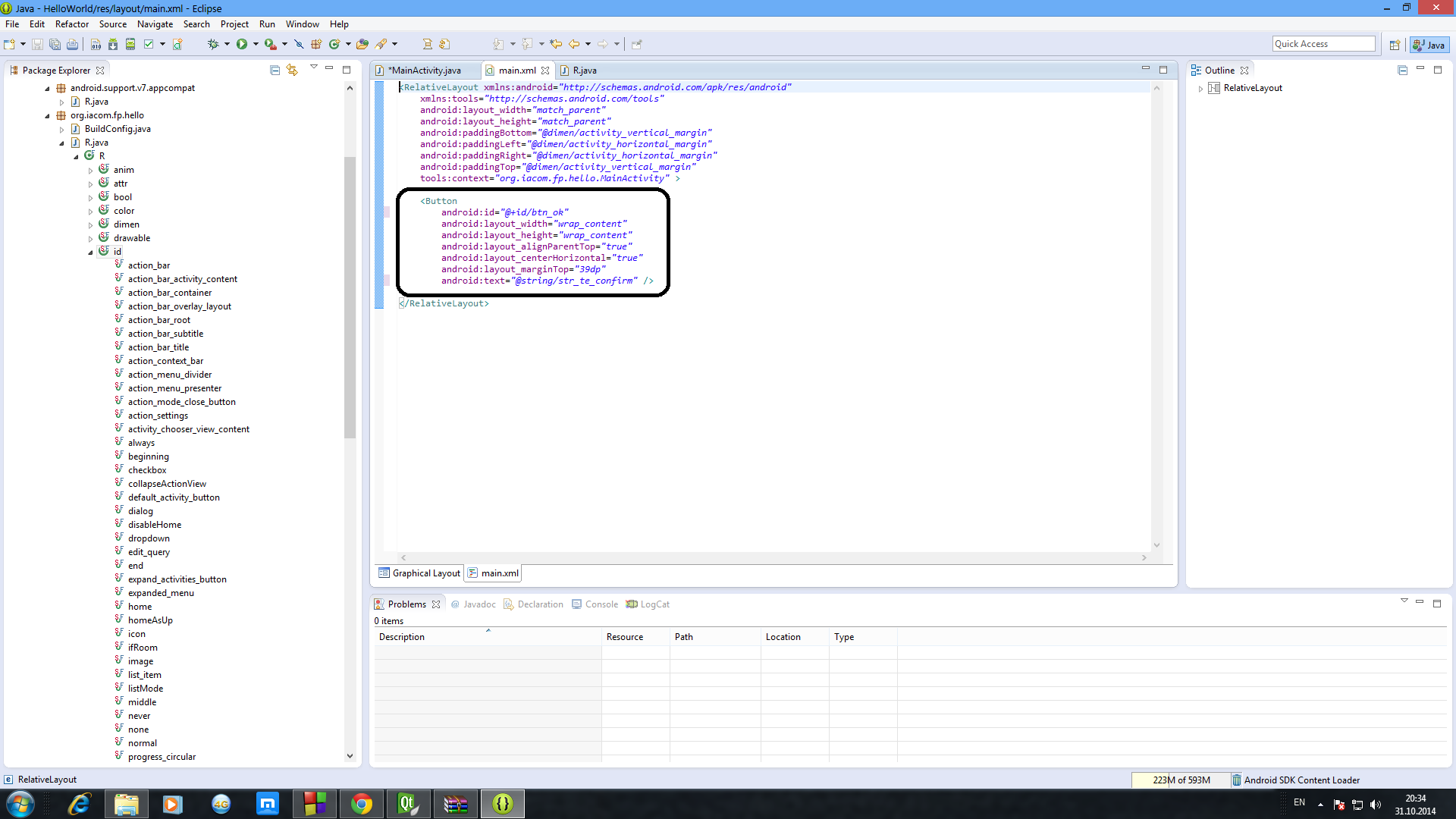Open Internet Explorer from taskbar
Image resolution: width=1456 pixels, height=819 pixels.
[x=79, y=804]
